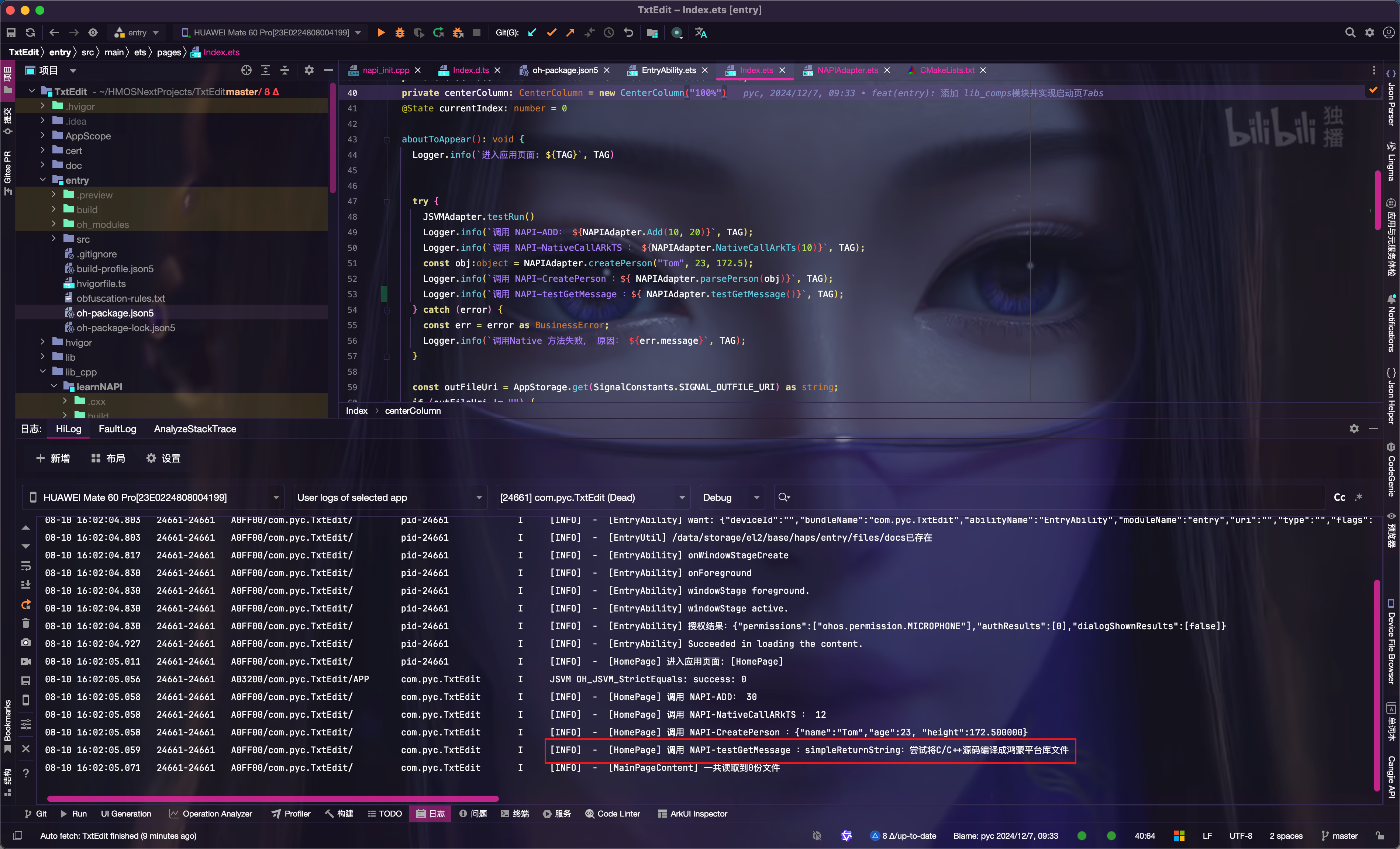Expand the AppScope folder
Screen dimensions: 1400x849
pyautogui.click(x=42, y=136)
